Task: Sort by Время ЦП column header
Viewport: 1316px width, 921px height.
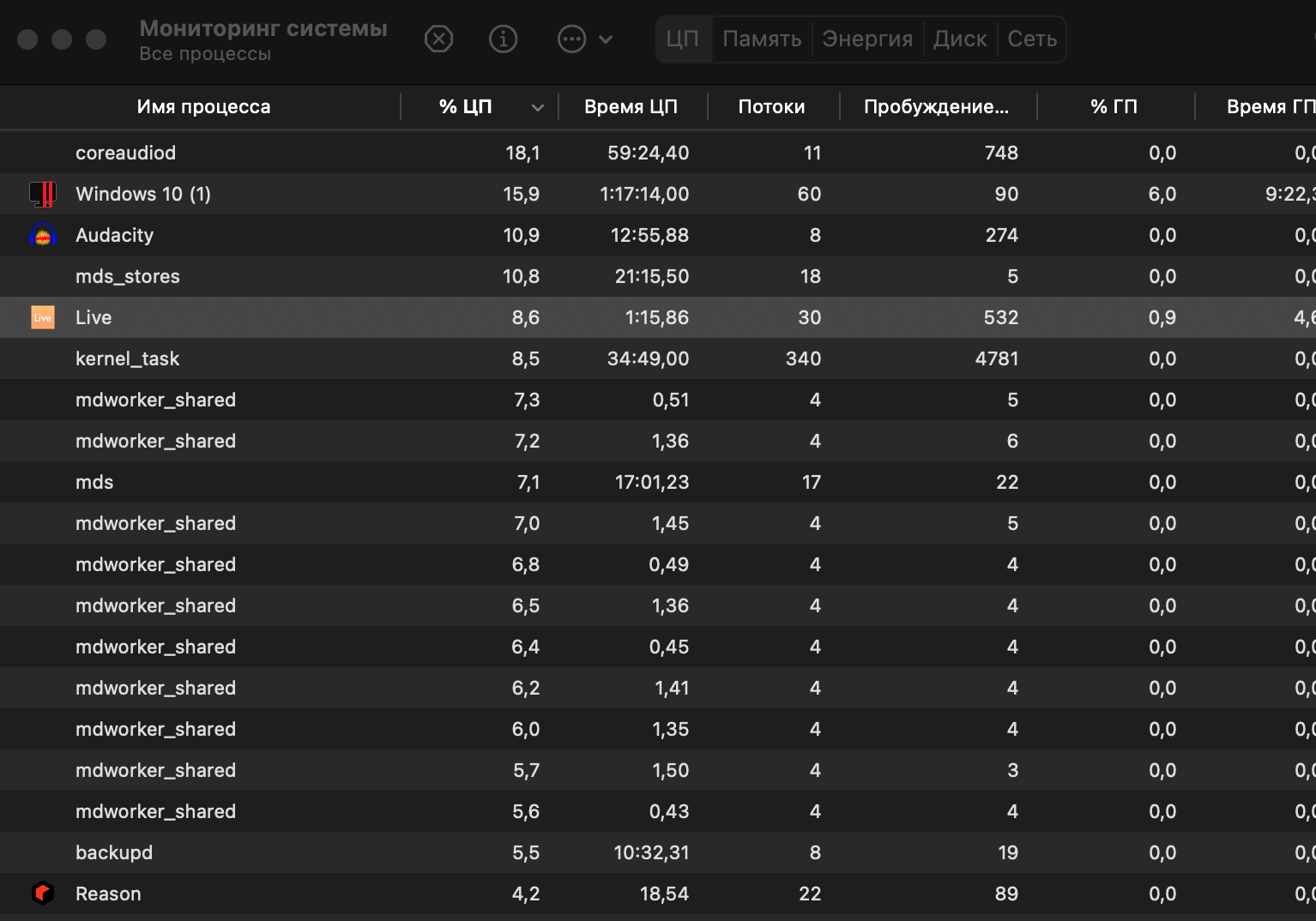Action: click(x=631, y=107)
